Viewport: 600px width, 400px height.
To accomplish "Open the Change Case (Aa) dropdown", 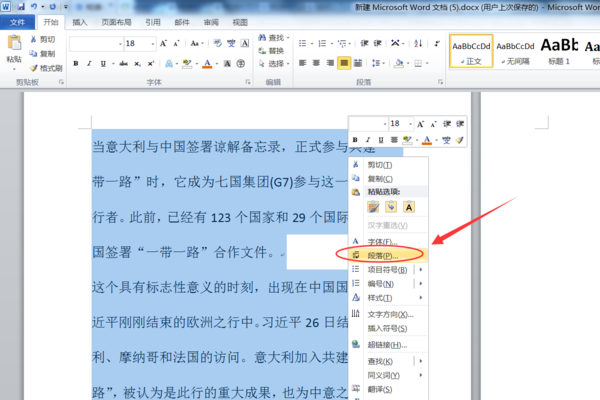I will pos(197,44).
